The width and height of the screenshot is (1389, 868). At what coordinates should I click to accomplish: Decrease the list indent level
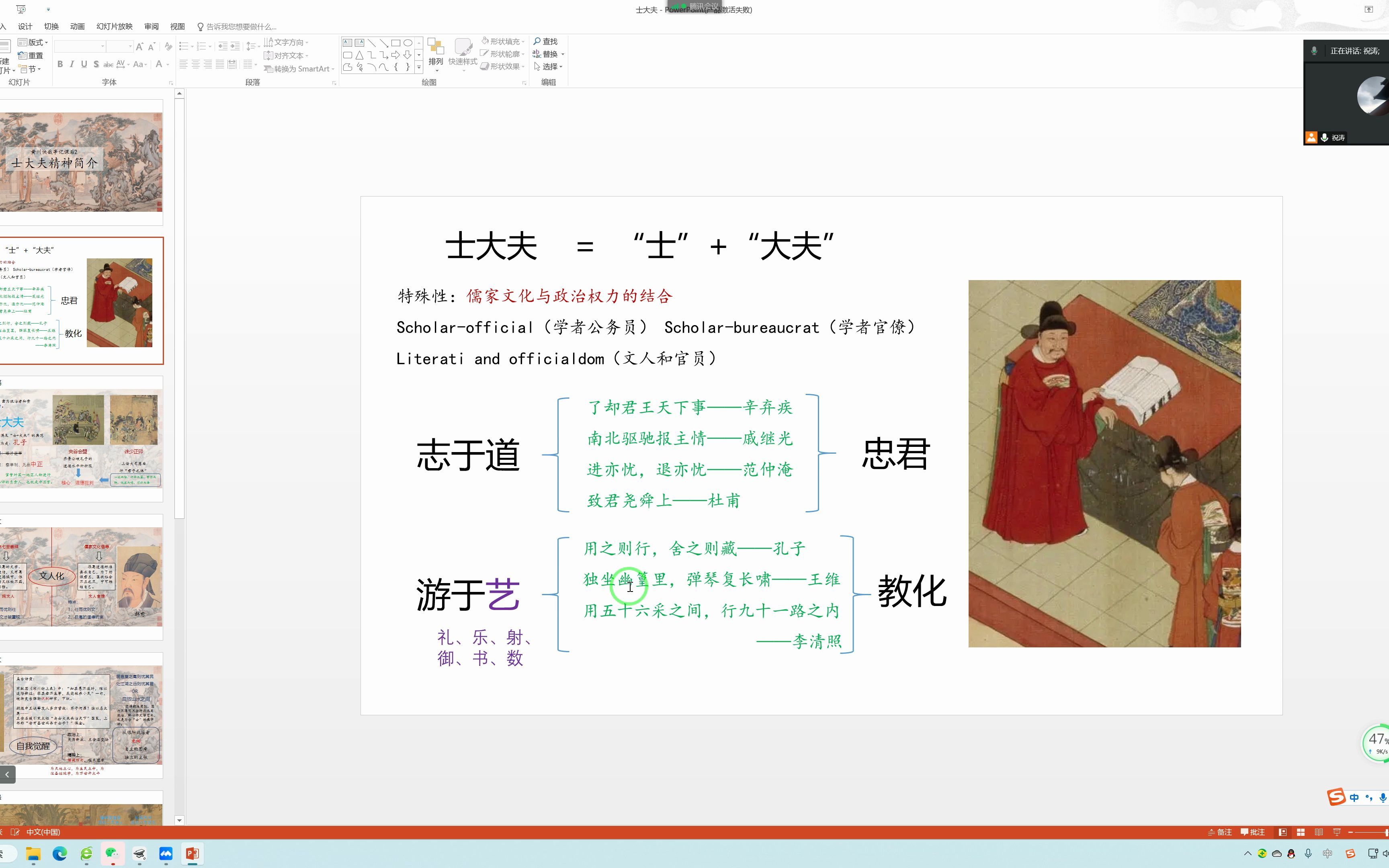(223, 47)
